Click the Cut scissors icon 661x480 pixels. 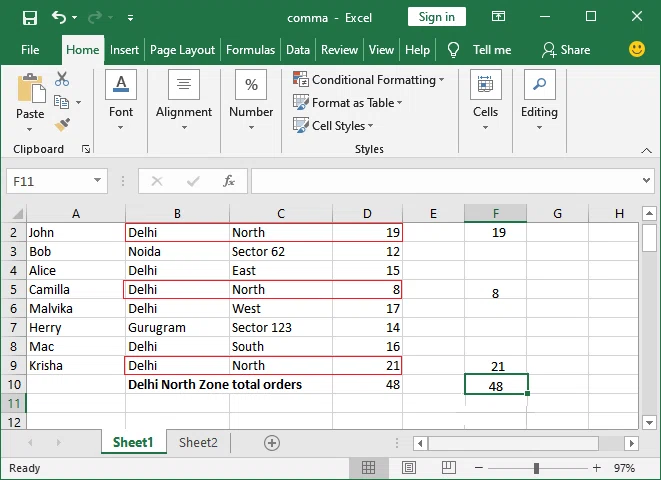[x=62, y=79]
